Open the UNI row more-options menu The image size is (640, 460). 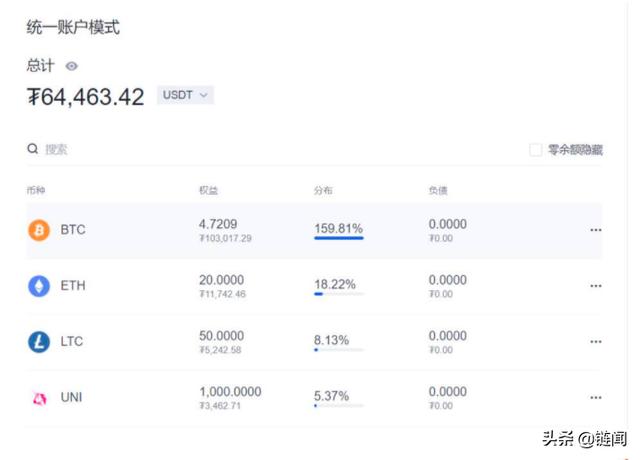point(596,398)
